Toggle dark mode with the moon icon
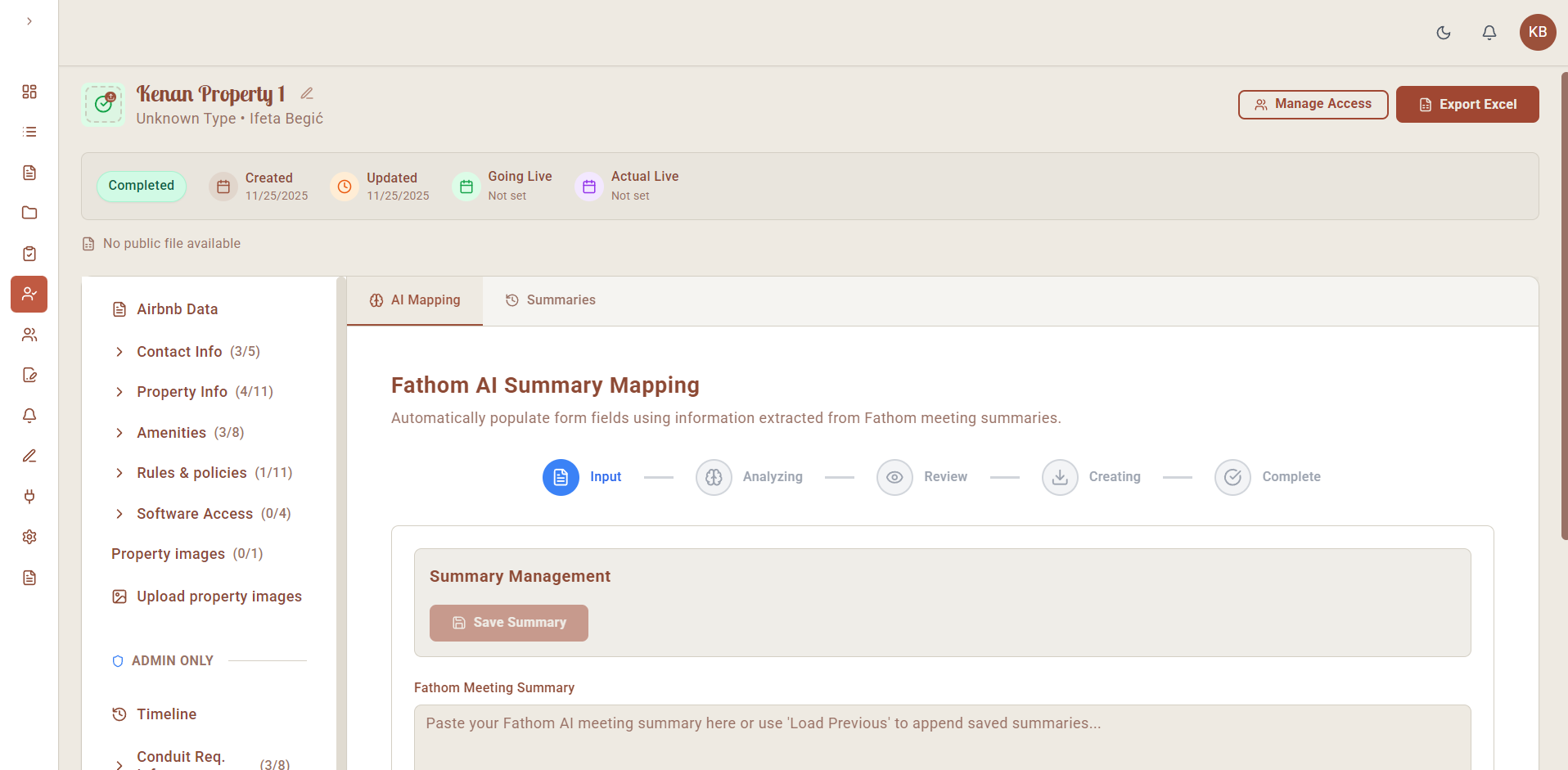Viewport: 1568px width, 770px height. click(x=1444, y=33)
